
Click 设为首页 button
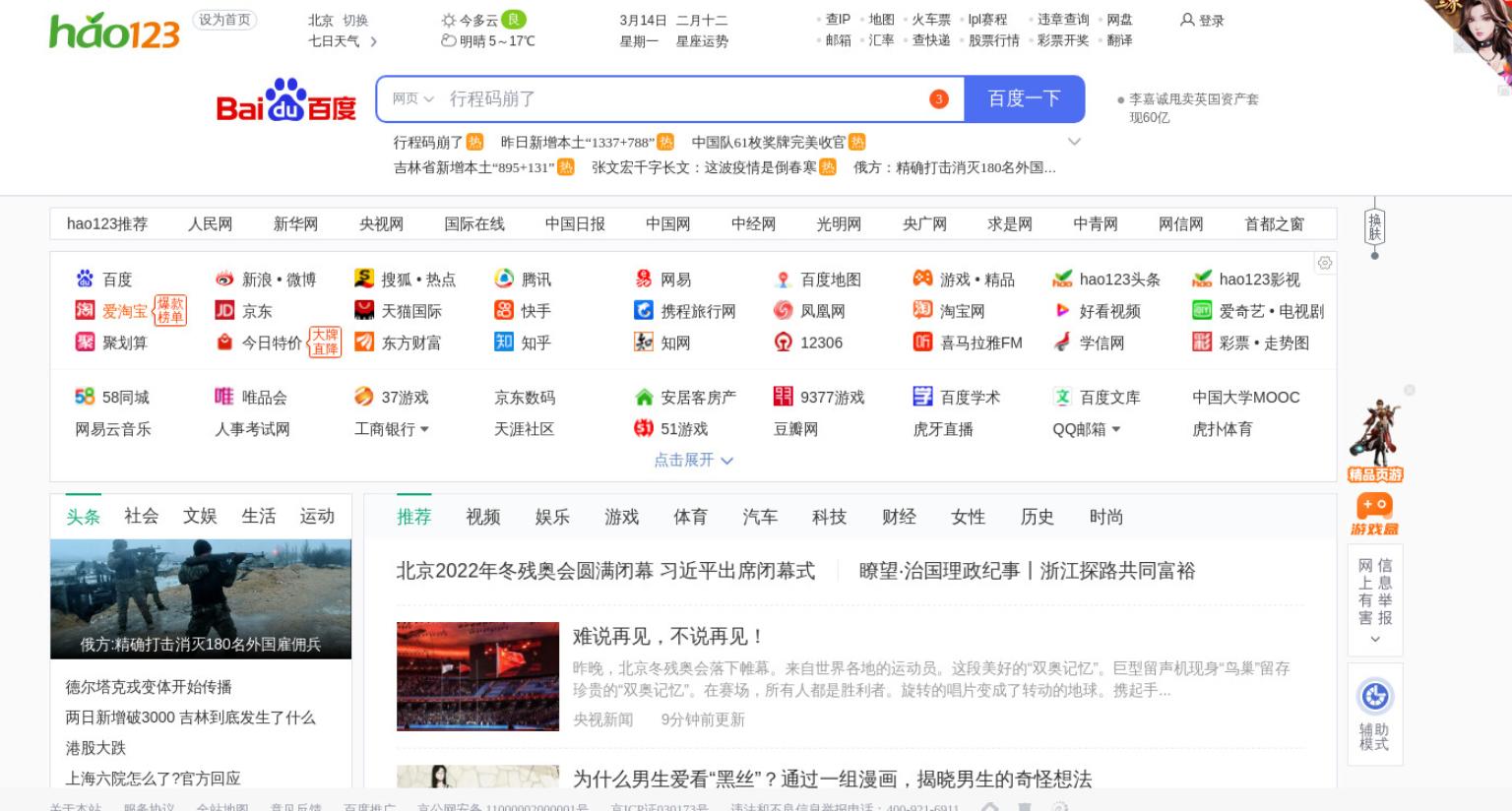tap(225, 20)
